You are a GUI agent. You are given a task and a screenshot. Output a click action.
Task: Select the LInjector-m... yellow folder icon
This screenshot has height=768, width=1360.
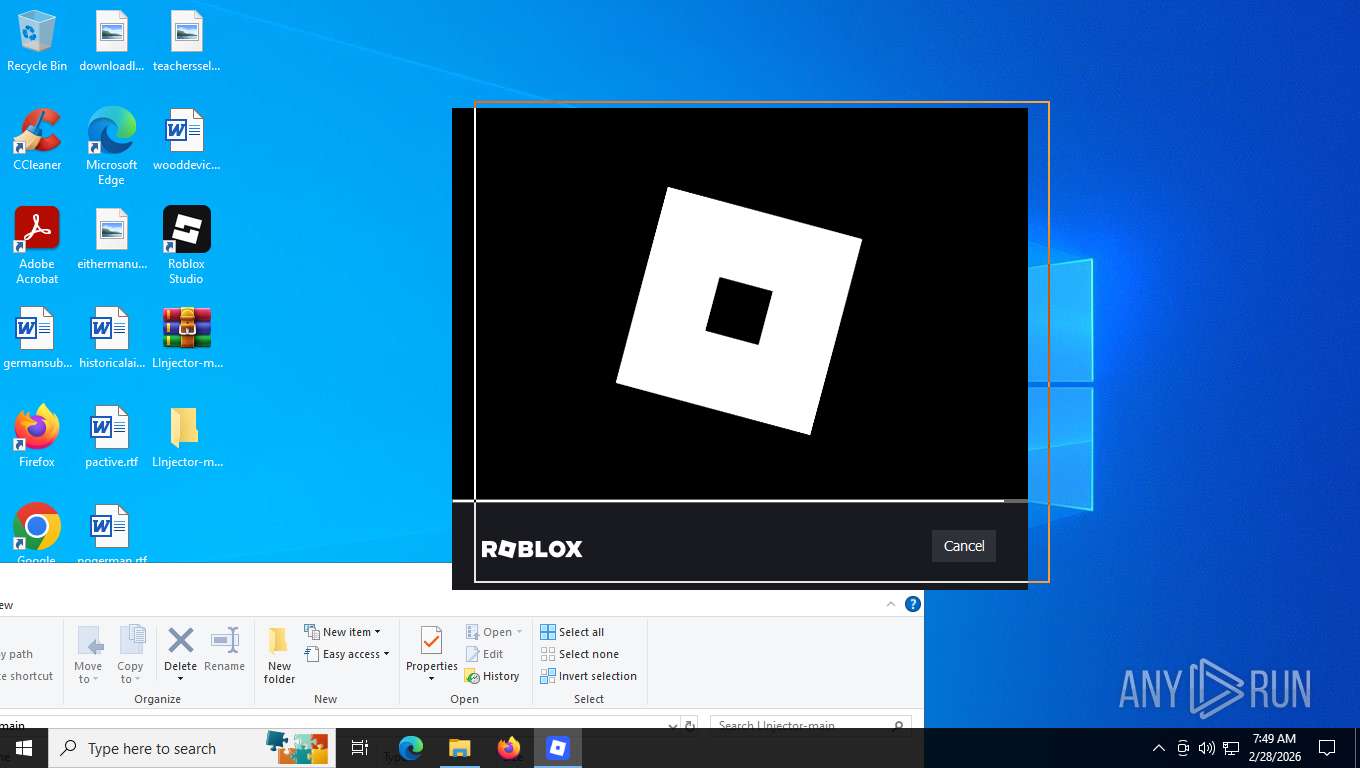pos(187,437)
